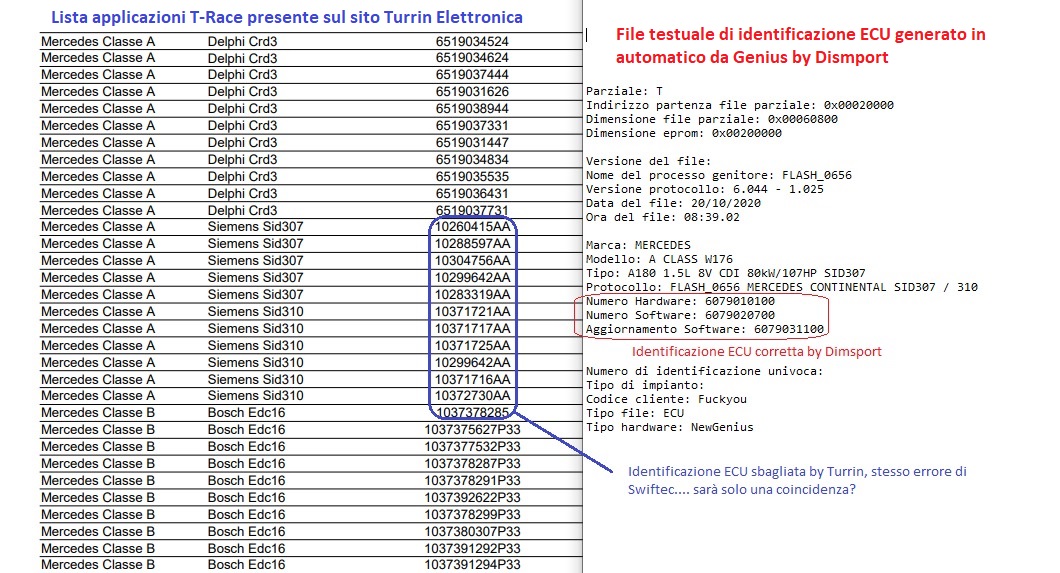1060x573 pixels.
Task: Select the 1037378285 Bosch Edc16 code
Action: click(474, 413)
